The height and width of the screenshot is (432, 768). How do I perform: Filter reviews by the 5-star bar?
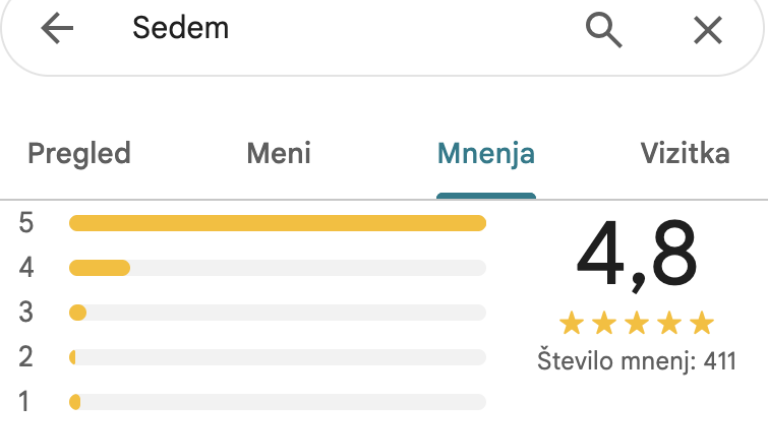point(277,223)
